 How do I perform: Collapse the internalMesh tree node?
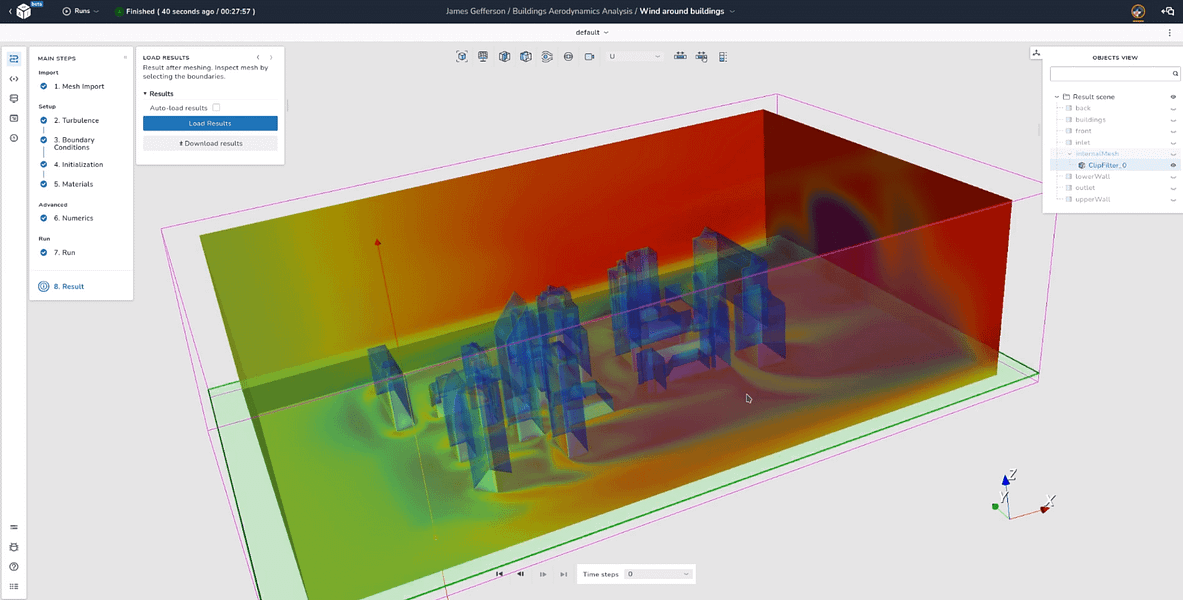click(x=1070, y=154)
